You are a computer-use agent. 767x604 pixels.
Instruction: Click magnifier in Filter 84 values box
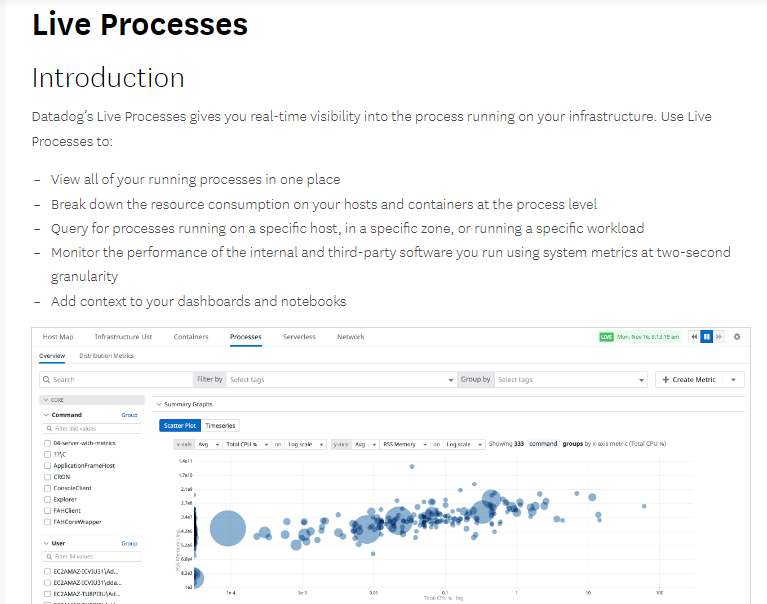(49, 557)
